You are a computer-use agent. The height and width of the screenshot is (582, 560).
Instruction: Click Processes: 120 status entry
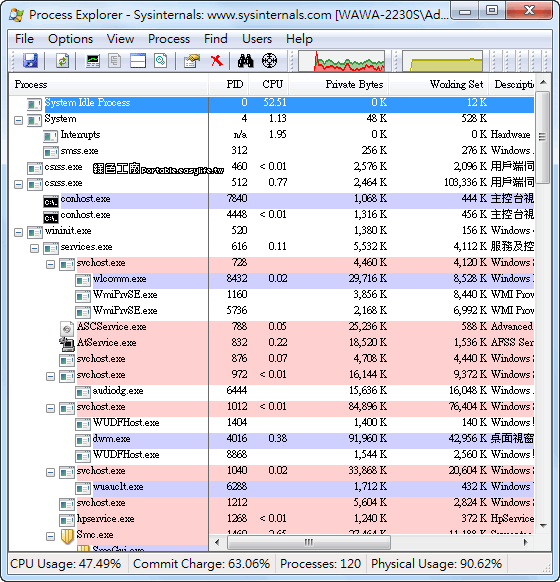click(x=321, y=564)
